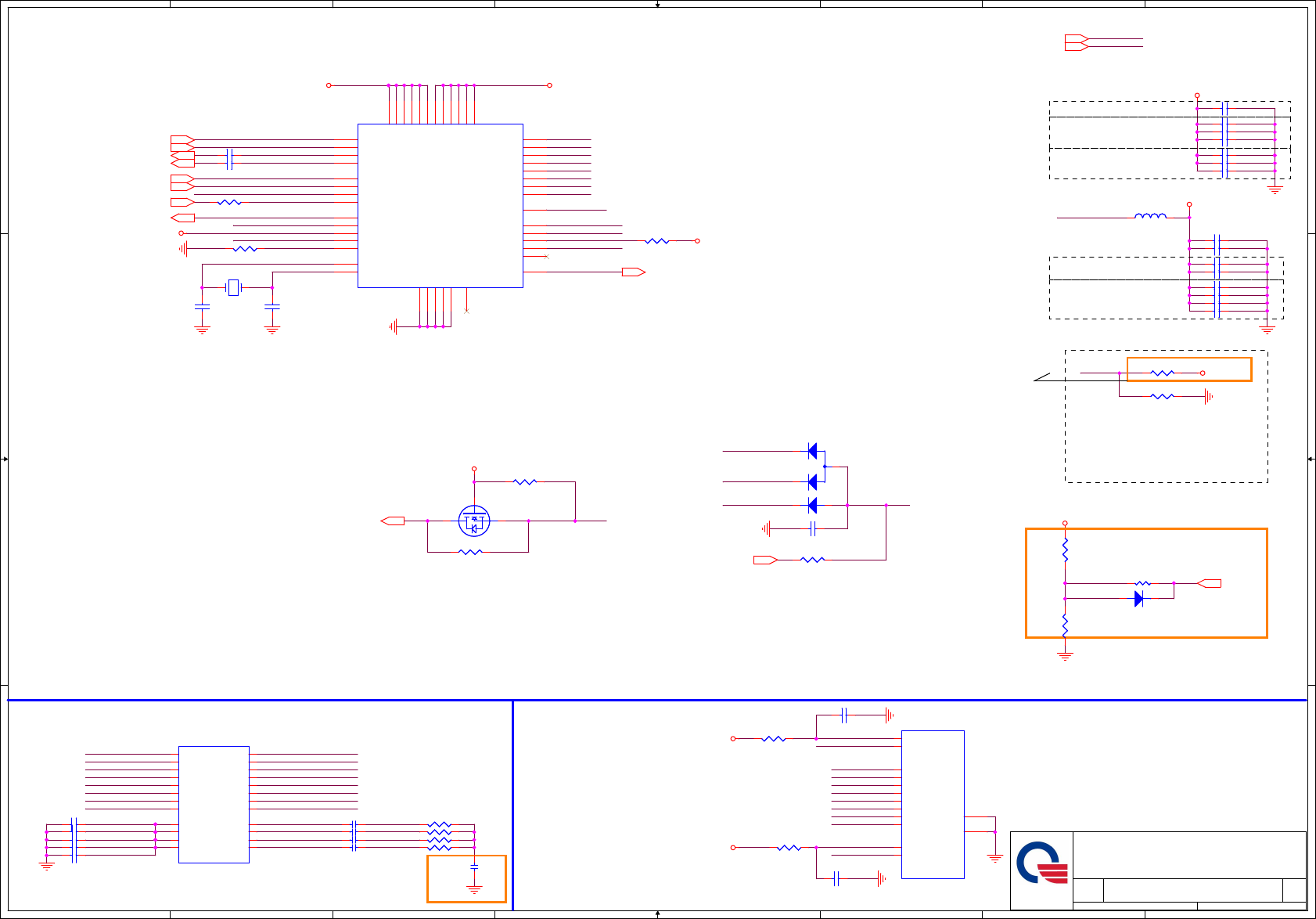
Task: Select lower power-input resistor of lower-right IC
Action: (x=789, y=847)
